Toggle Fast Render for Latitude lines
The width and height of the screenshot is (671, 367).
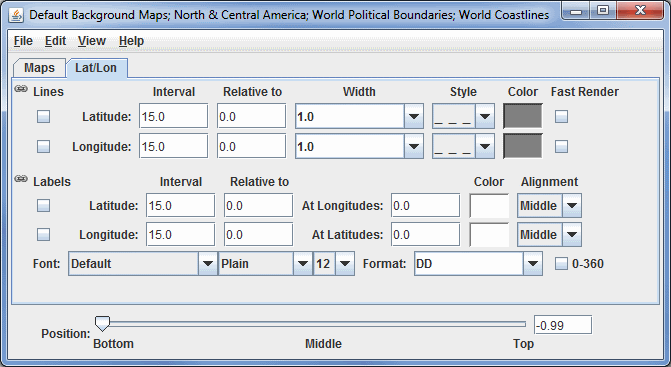(x=561, y=116)
